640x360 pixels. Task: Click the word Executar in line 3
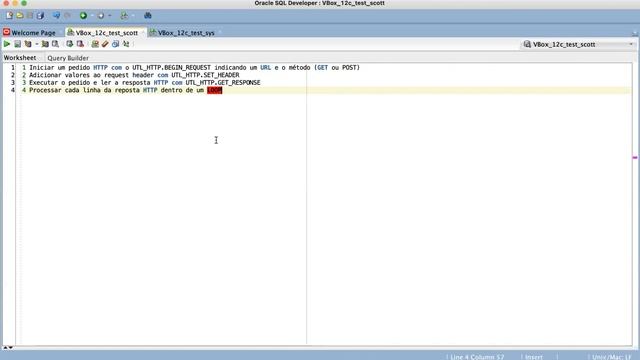pyautogui.click(x=43, y=82)
